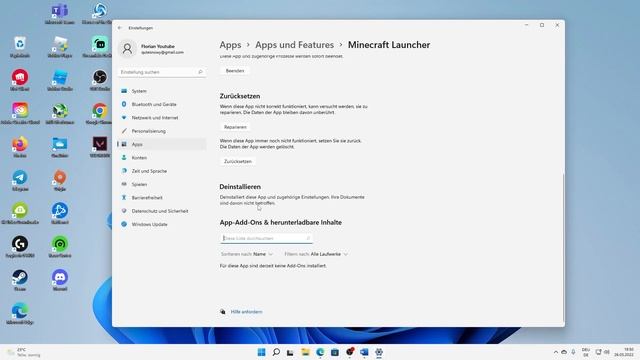Click the add-ons list search field

coord(266,238)
